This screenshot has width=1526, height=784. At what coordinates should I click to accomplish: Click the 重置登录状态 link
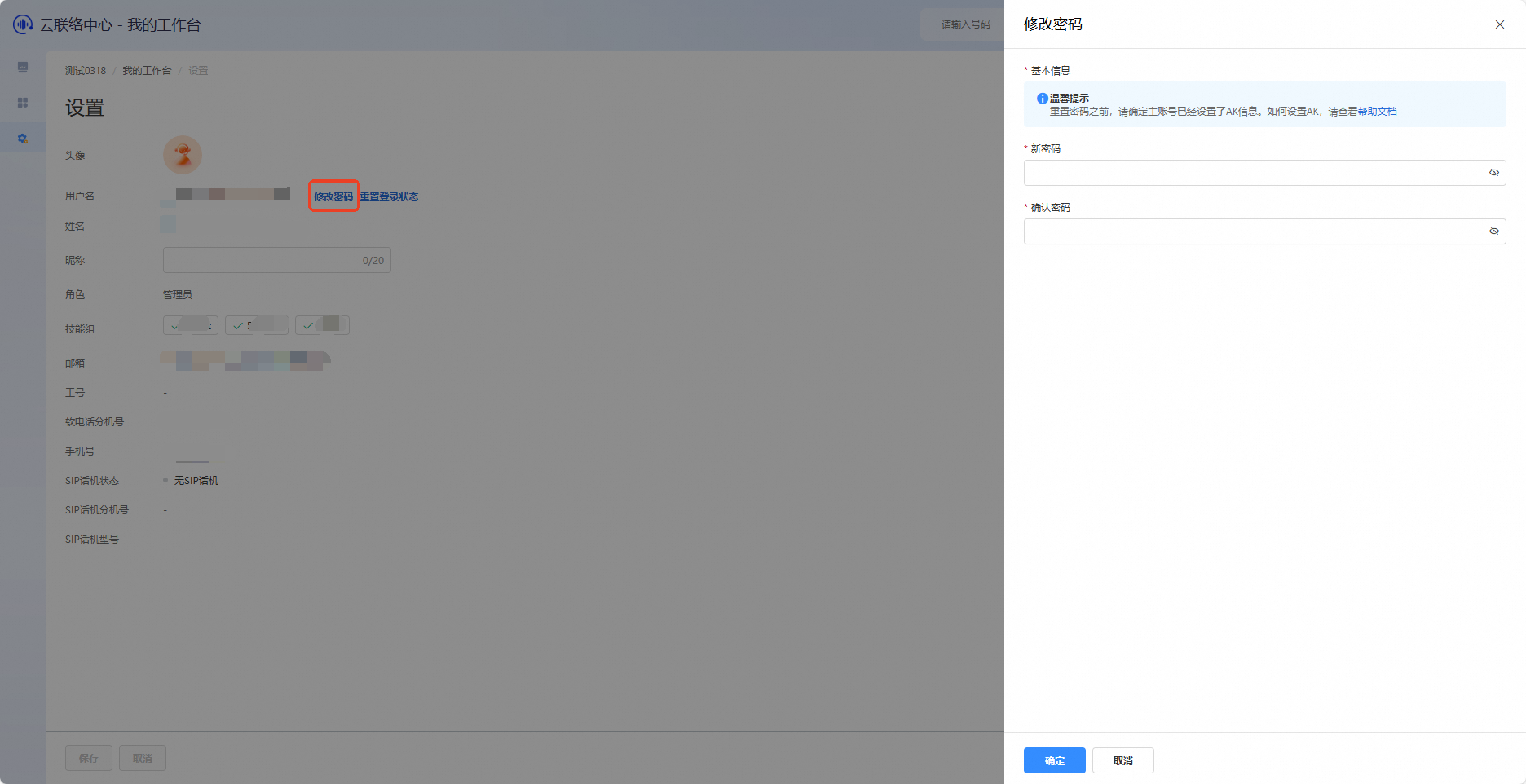pos(390,196)
